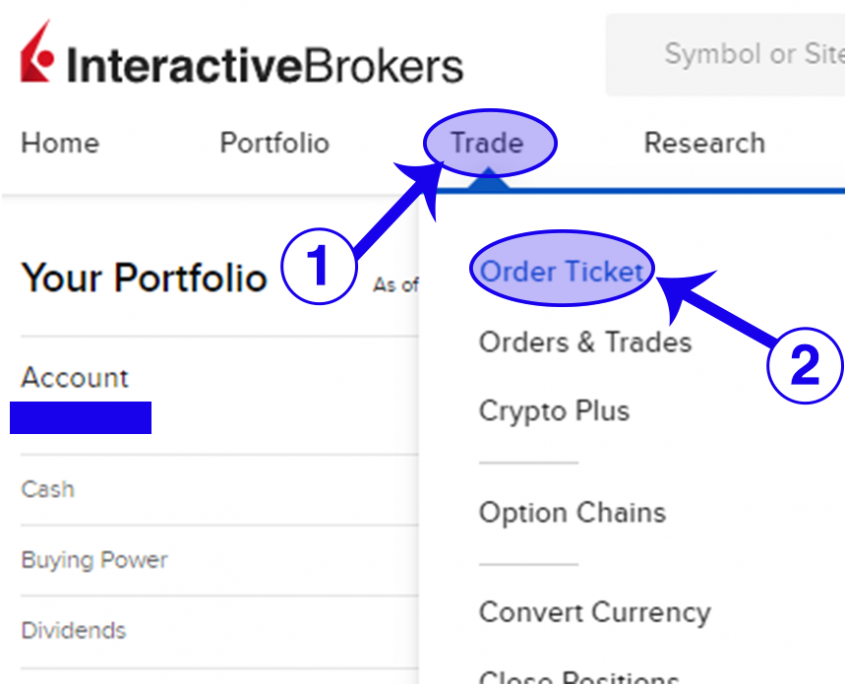
Task: Select the Cash row
Action: [x=48, y=489]
